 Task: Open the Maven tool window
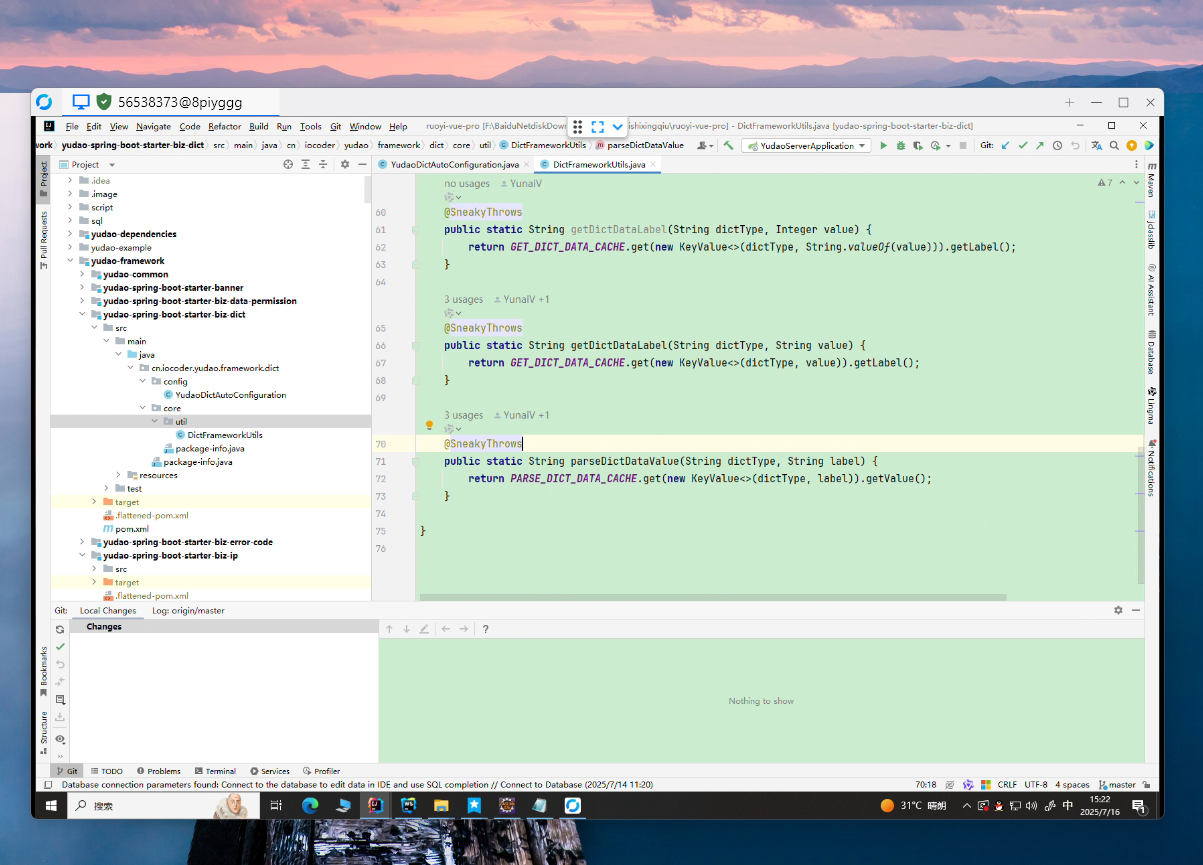pyautogui.click(x=1151, y=178)
